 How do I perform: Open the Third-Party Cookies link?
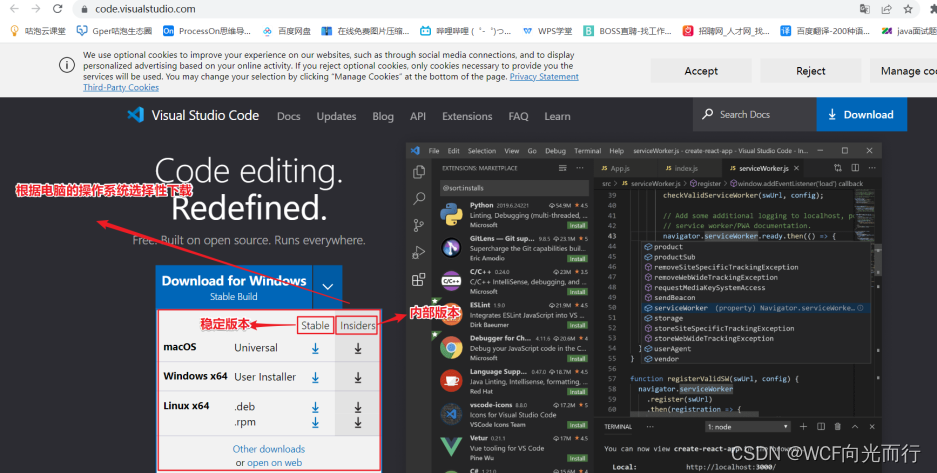(x=121, y=87)
